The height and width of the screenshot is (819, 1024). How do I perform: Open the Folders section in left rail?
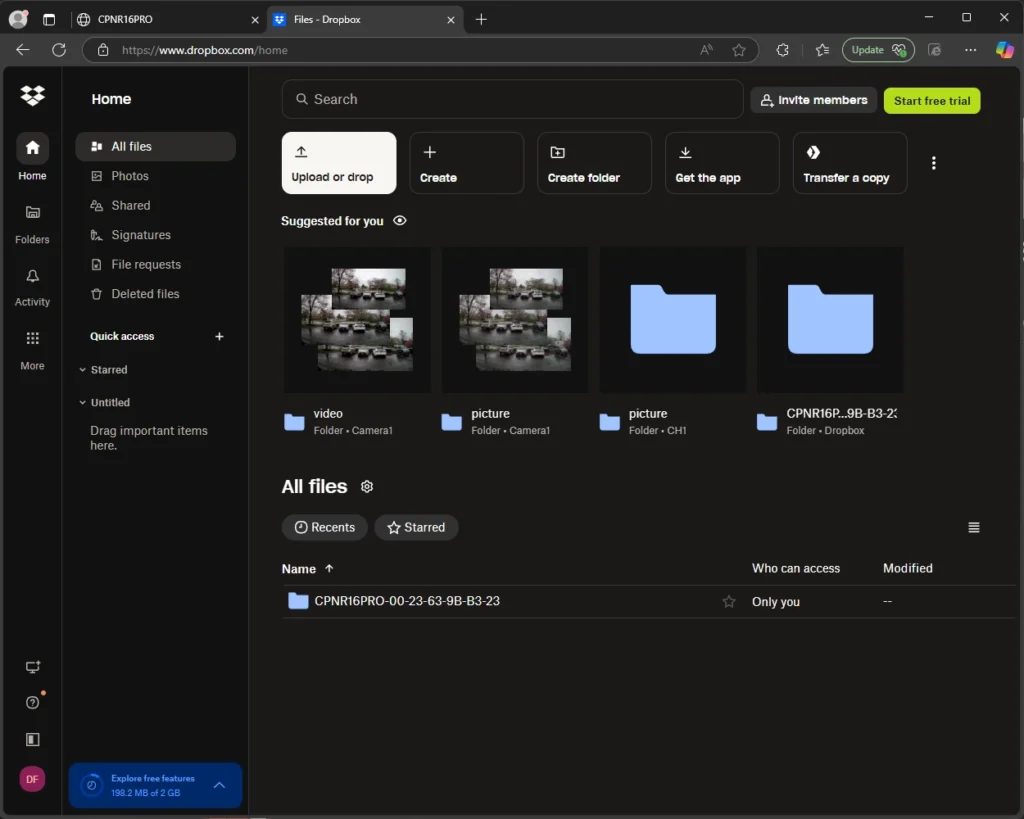[32, 224]
